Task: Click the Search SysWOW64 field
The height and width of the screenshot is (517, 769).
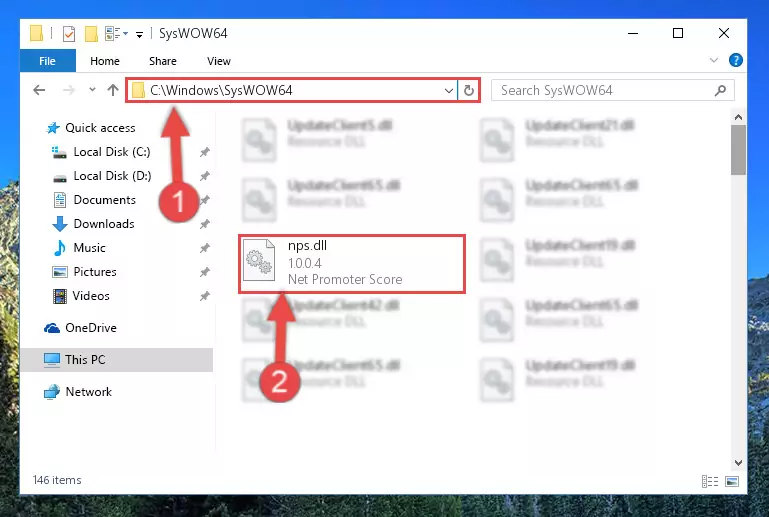Action: 613,90
